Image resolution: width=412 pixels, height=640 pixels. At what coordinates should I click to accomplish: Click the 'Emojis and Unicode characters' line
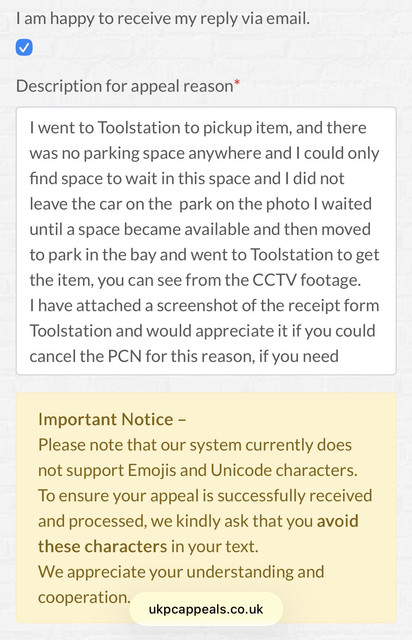(x=198, y=470)
